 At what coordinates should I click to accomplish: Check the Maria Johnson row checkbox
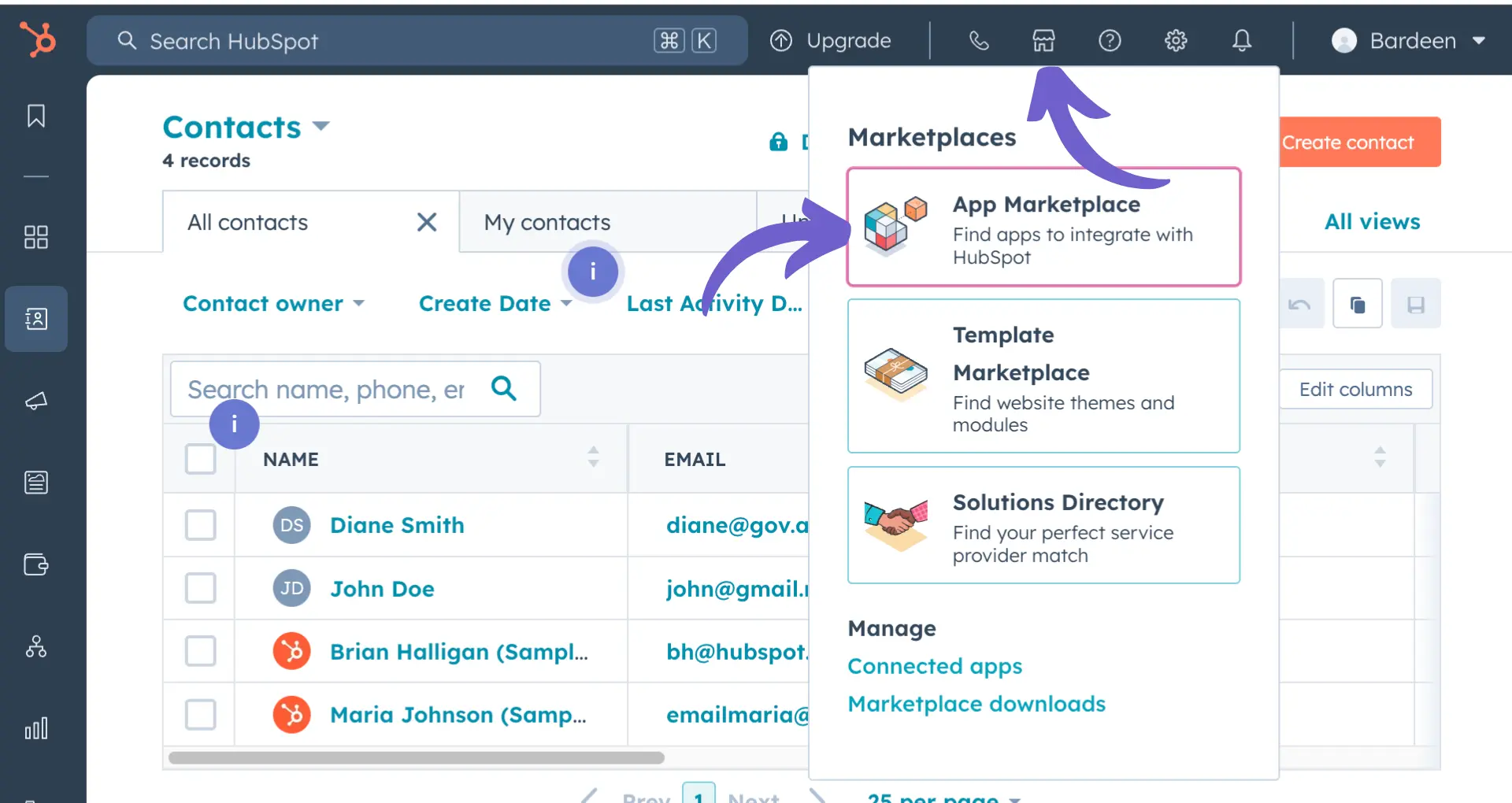pos(200,714)
